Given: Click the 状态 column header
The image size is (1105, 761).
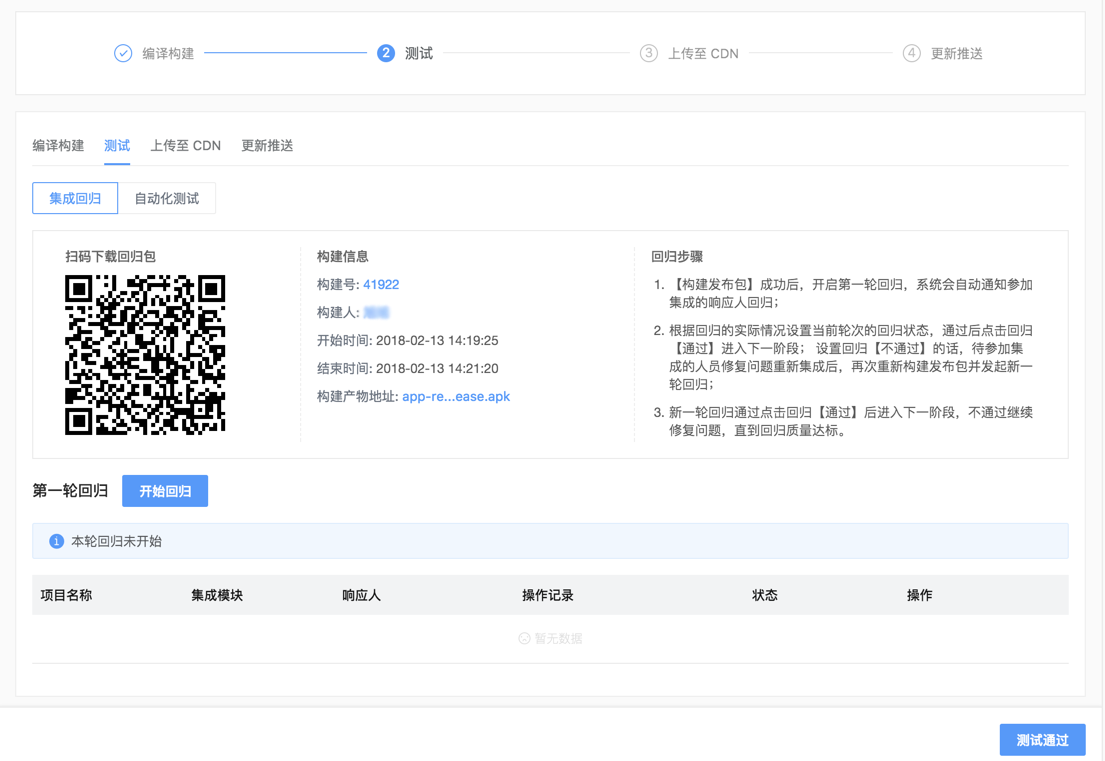Looking at the screenshot, I should (765, 595).
